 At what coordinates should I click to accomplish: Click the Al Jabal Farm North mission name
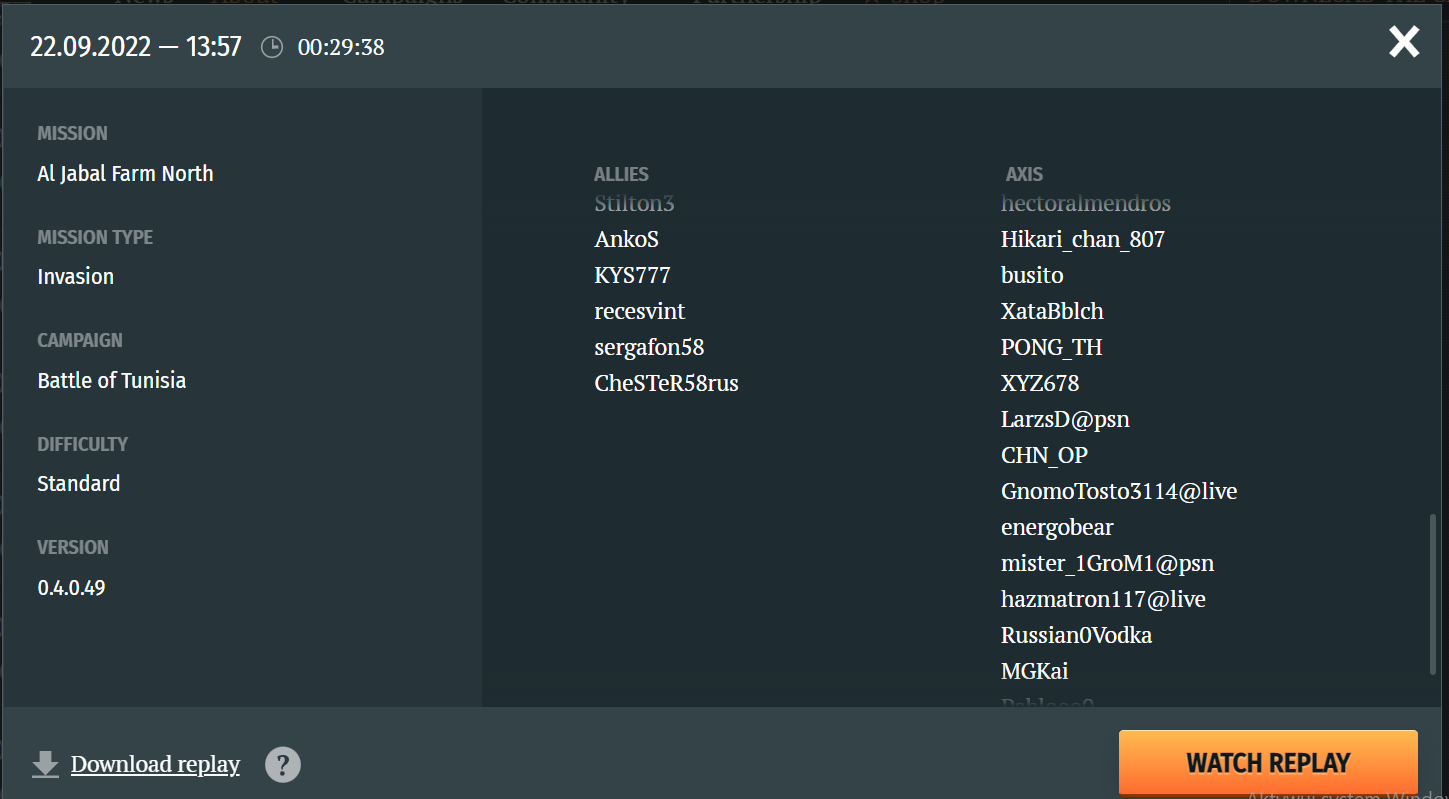click(x=125, y=173)
